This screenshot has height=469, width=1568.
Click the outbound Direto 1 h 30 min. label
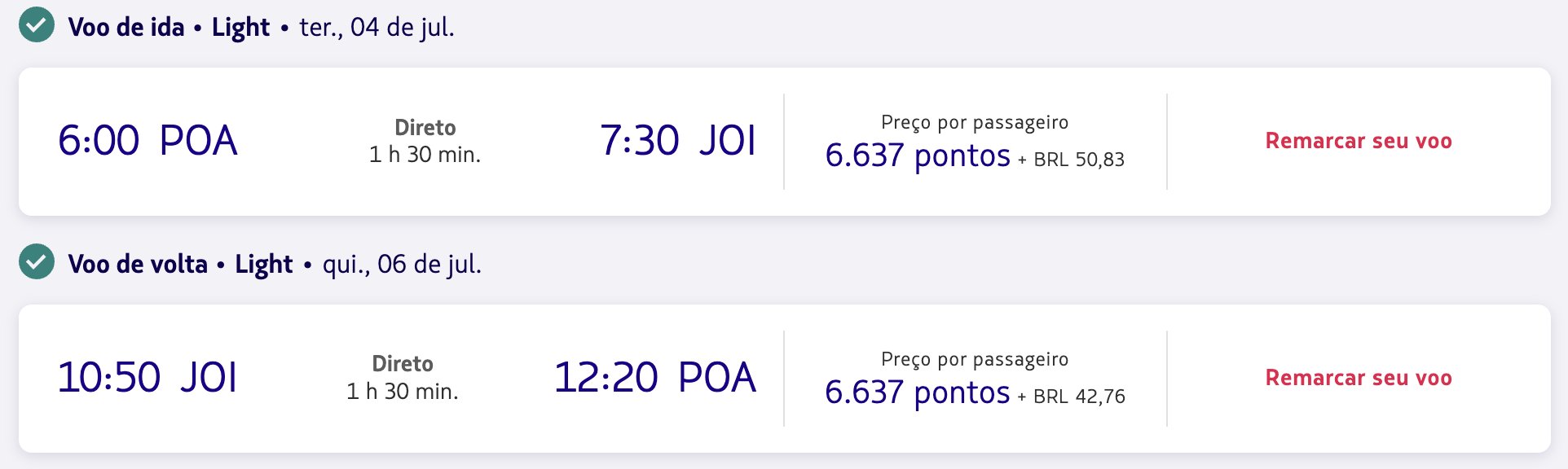pyautogui.click(x=425, y=141)
